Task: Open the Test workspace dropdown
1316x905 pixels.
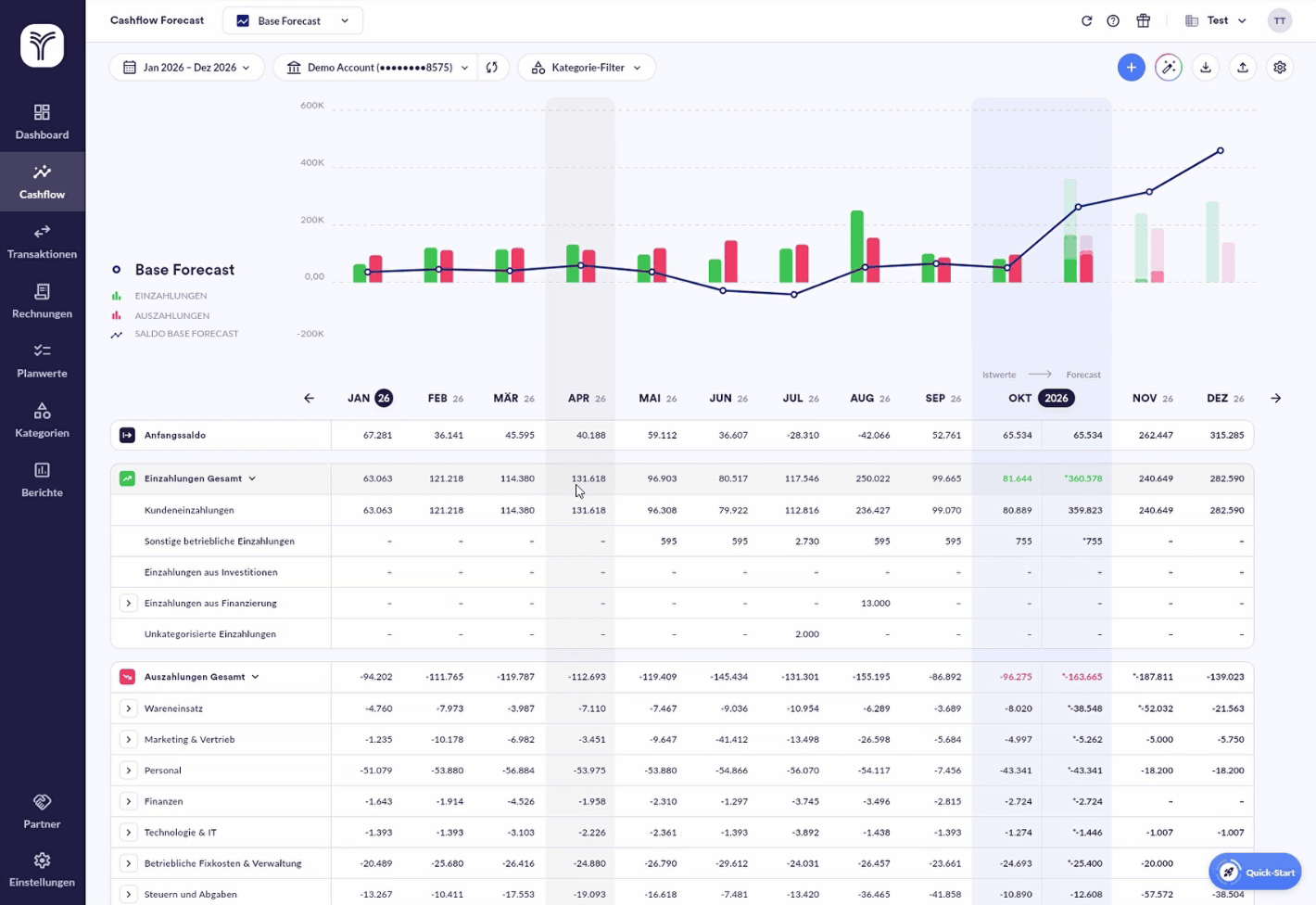Action: point(1216,20)
